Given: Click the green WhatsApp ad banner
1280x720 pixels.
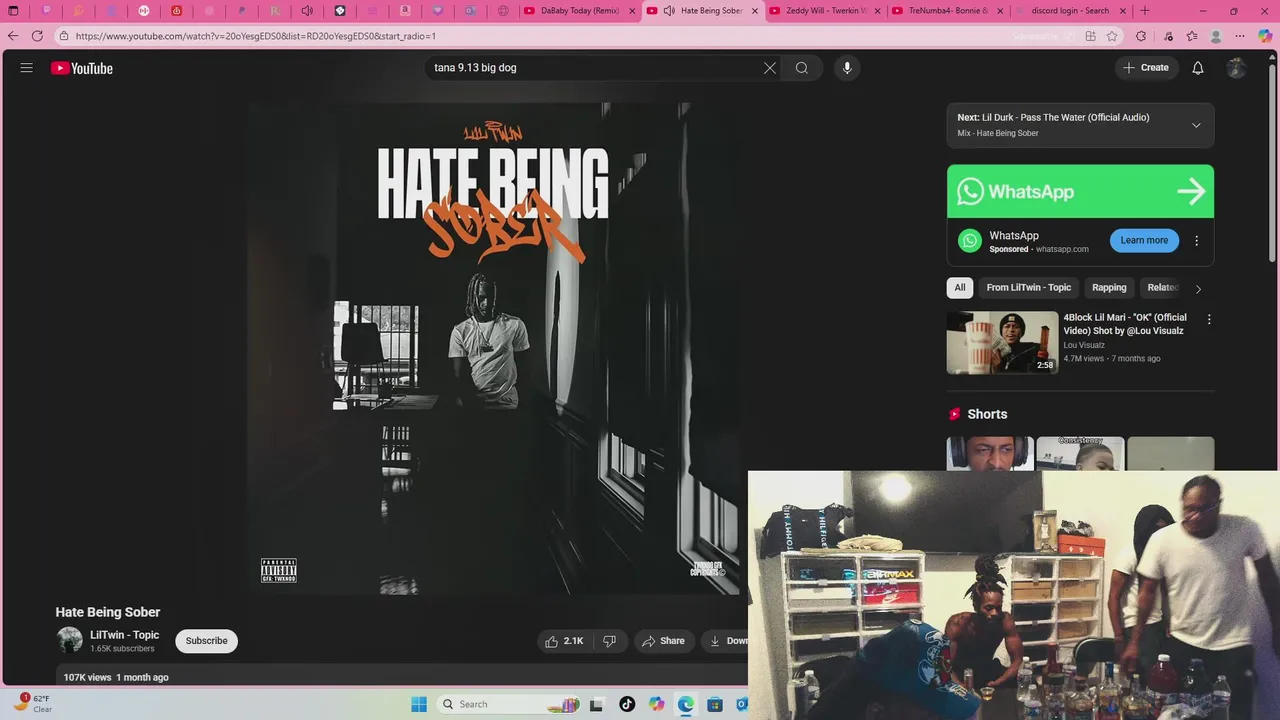Looking at the screenshot, I should [x=1080, y=191].
